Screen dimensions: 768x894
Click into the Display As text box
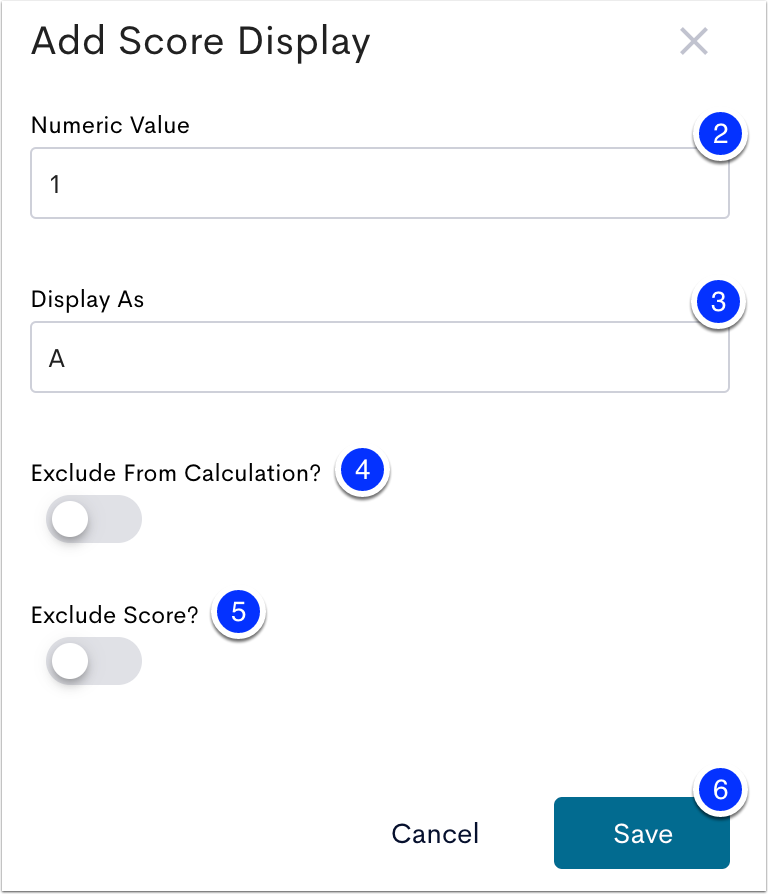pos(380,357)
